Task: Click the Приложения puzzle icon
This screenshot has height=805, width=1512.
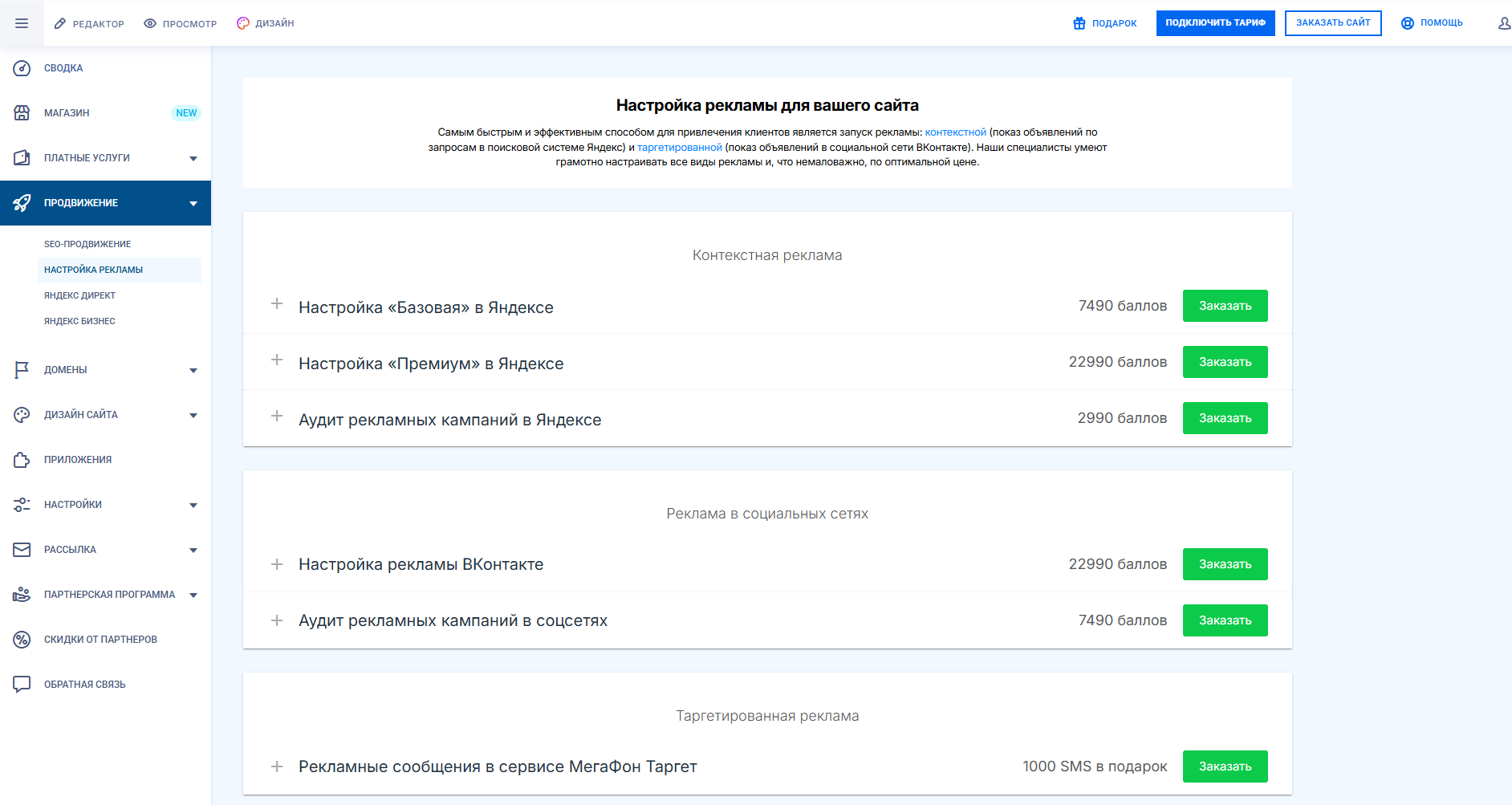Action: (22, 460)
